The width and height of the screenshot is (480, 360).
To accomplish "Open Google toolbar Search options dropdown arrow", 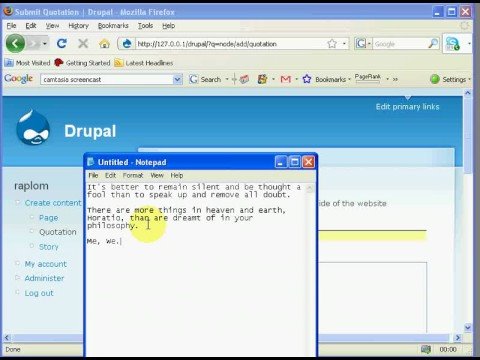I will pos(227,79).
